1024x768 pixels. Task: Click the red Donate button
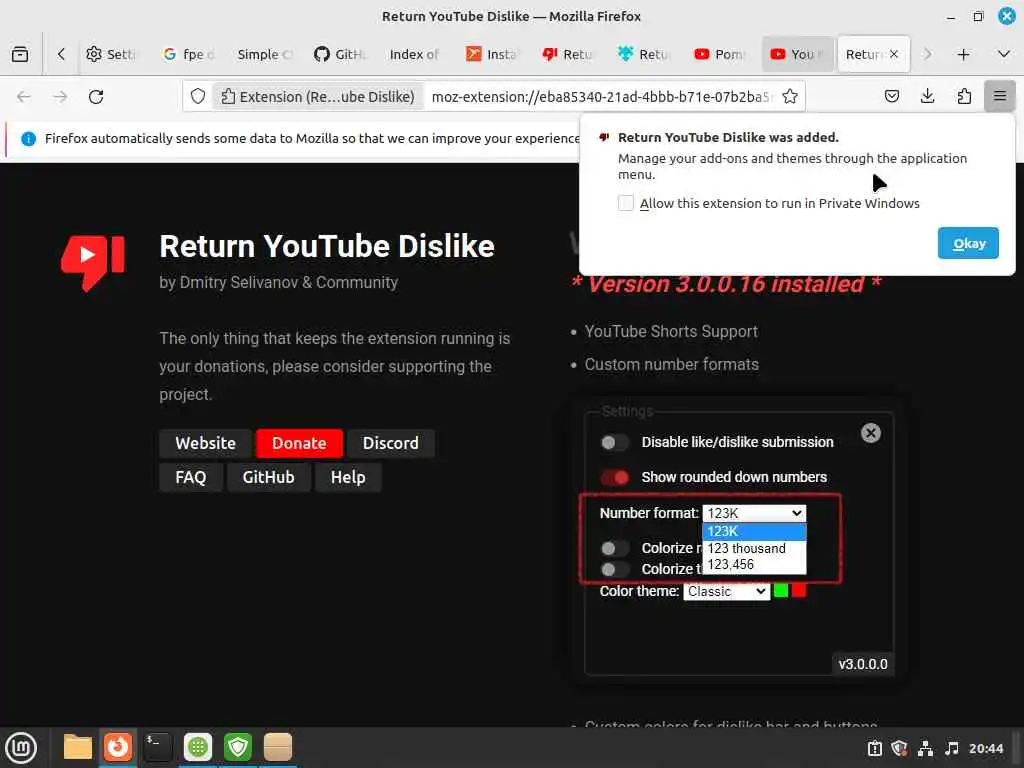(x=299, y=443)
